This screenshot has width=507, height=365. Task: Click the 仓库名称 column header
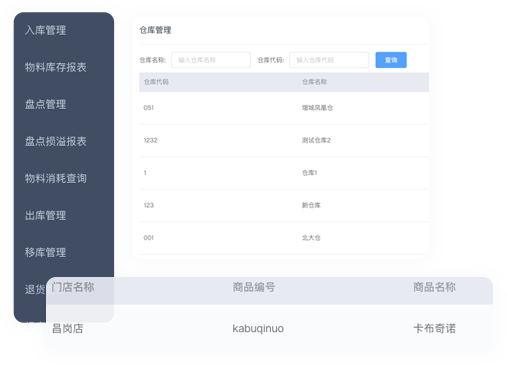314,82
